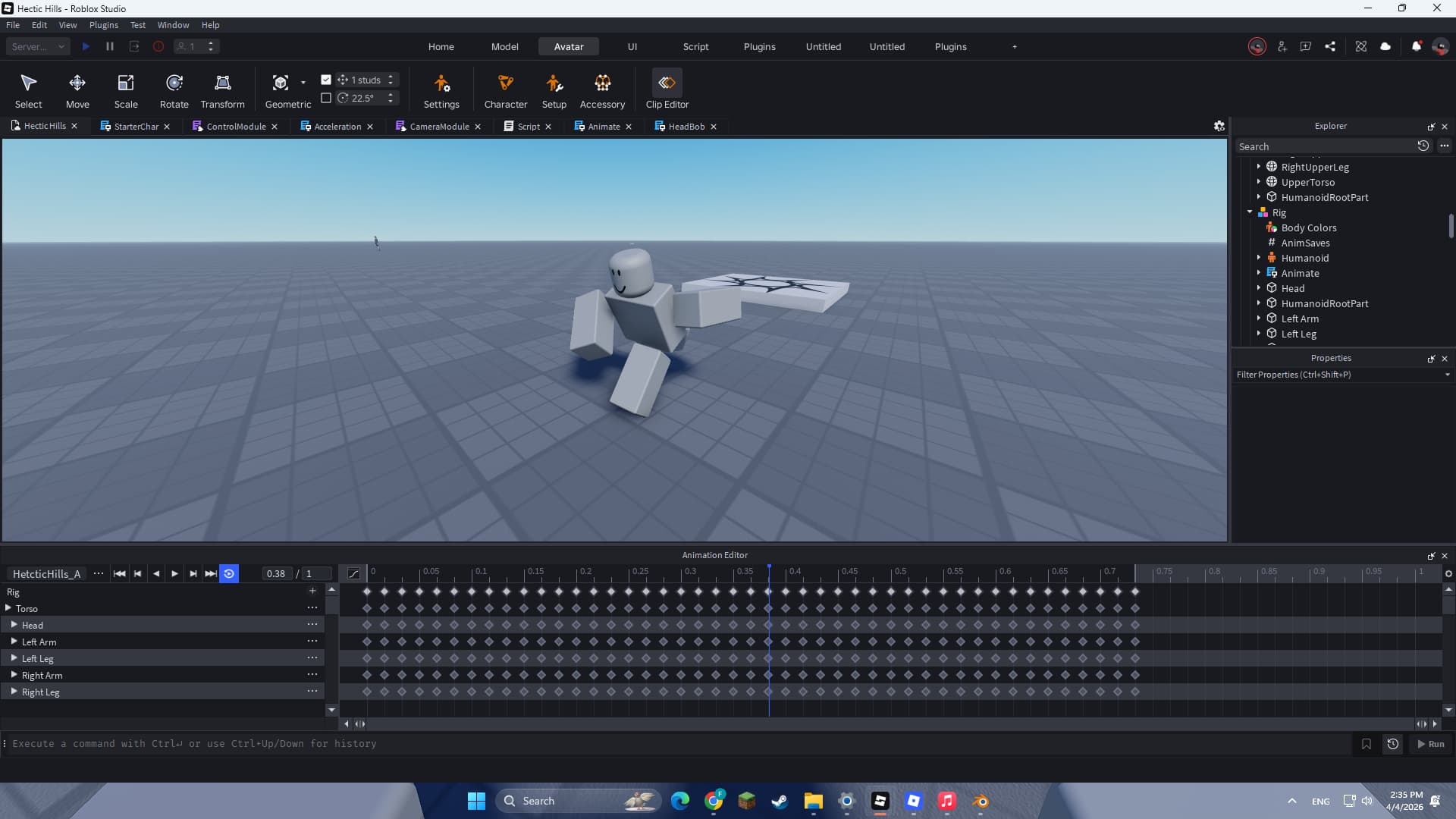Select the Transform tool
The height and width of the screenshot is (819, 1456).
pos(223,91)
